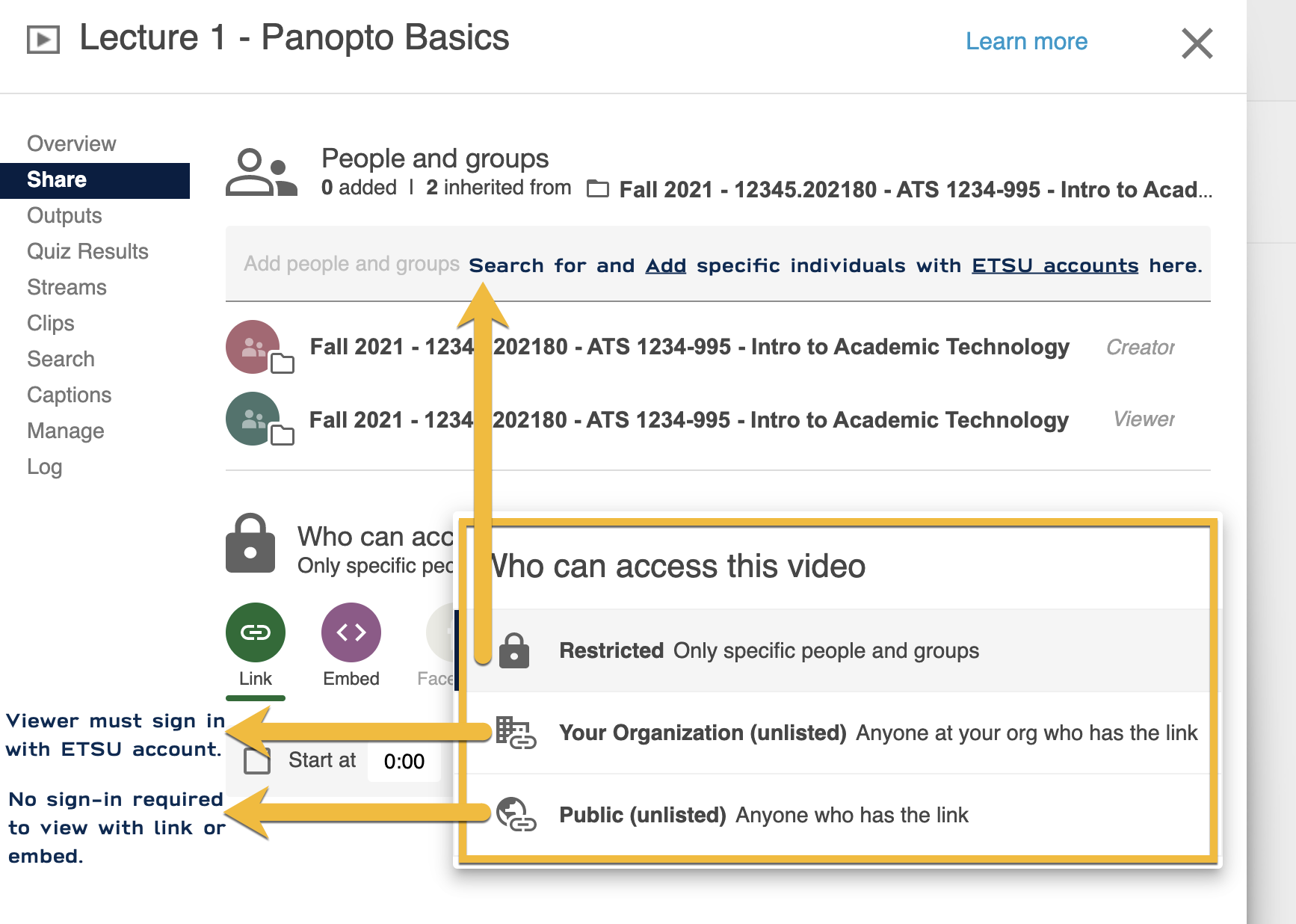Click the inherited folder icon
1296x924 pixels.
click(598, 189)
